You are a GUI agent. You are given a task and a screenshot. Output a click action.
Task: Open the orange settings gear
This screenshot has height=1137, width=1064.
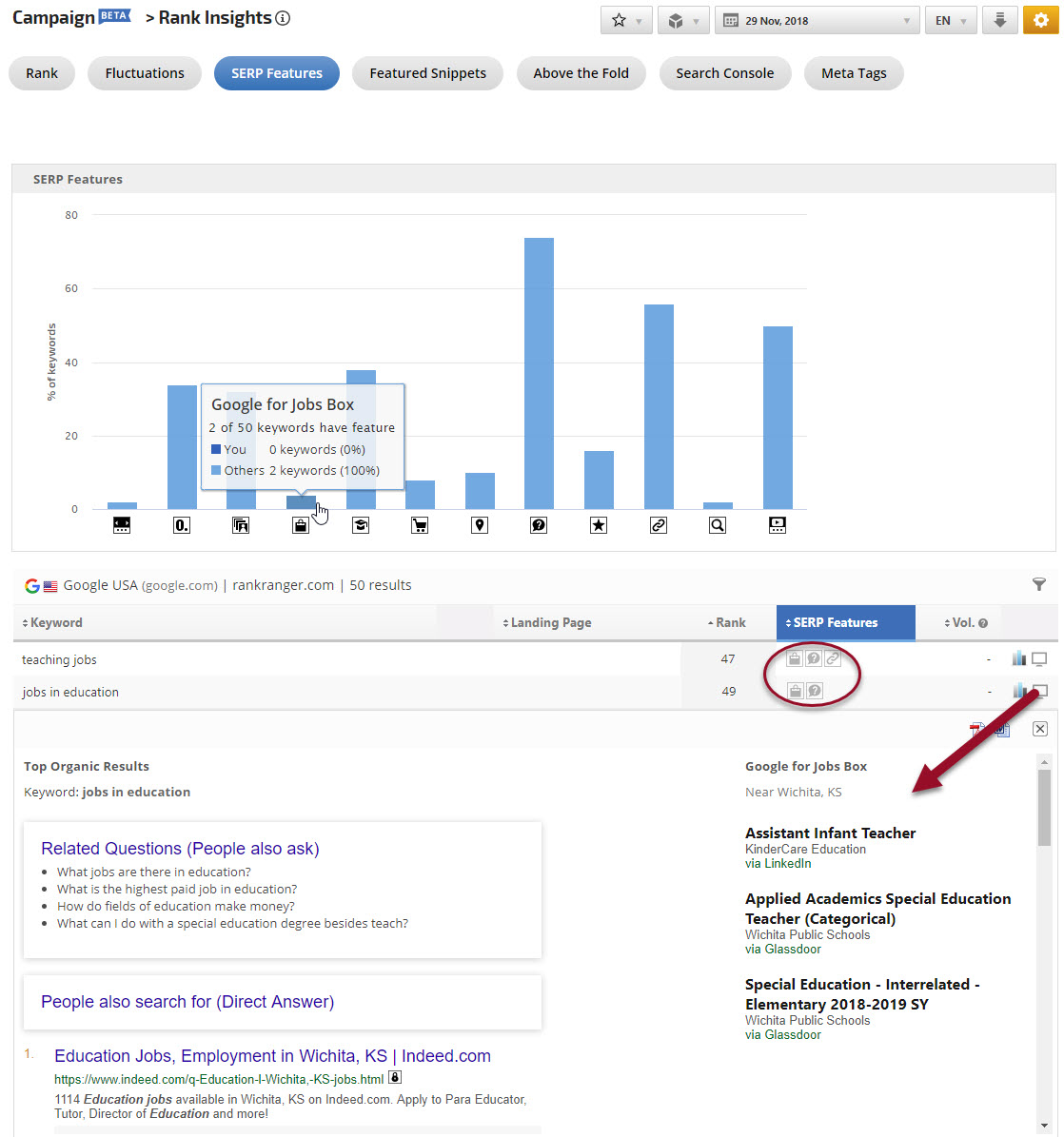(x=1041, y=20)
